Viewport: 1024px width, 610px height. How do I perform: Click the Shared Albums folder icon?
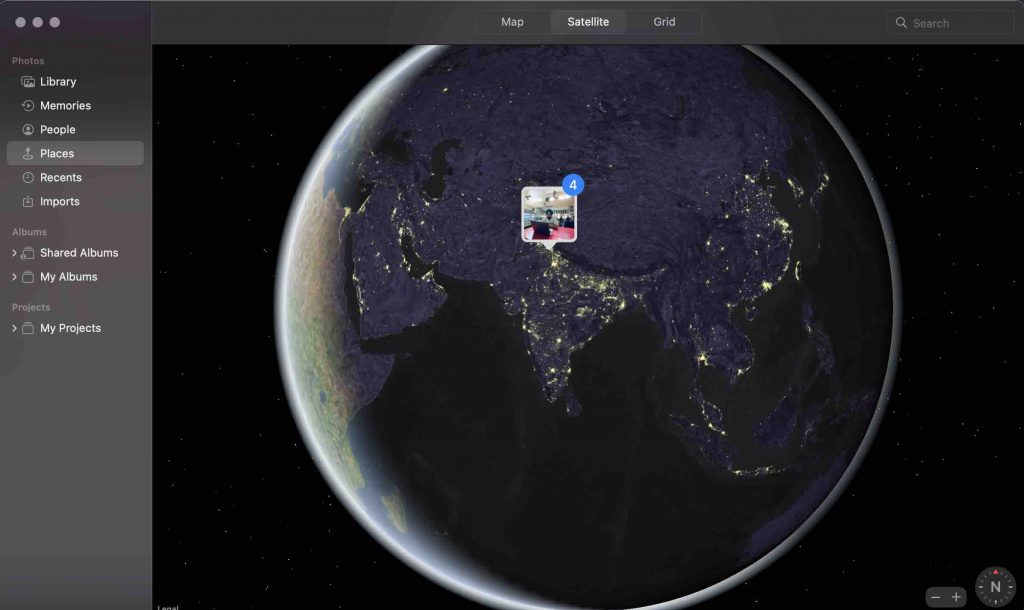pyautogui.click(x=28, y=254)
